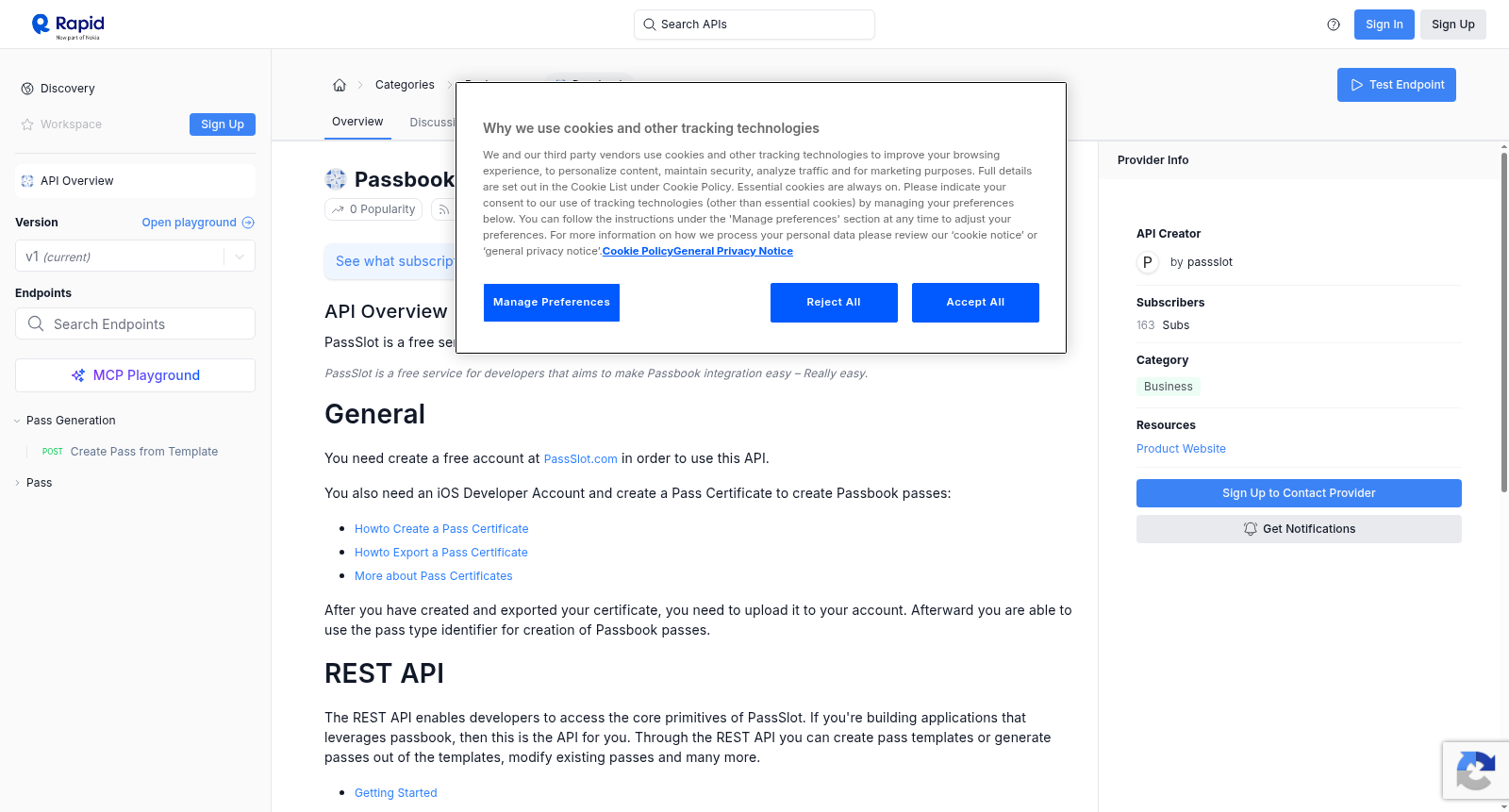Click the Workspace star icon
The height and width of the screenshot is (812, 1509).
[27, 124]
